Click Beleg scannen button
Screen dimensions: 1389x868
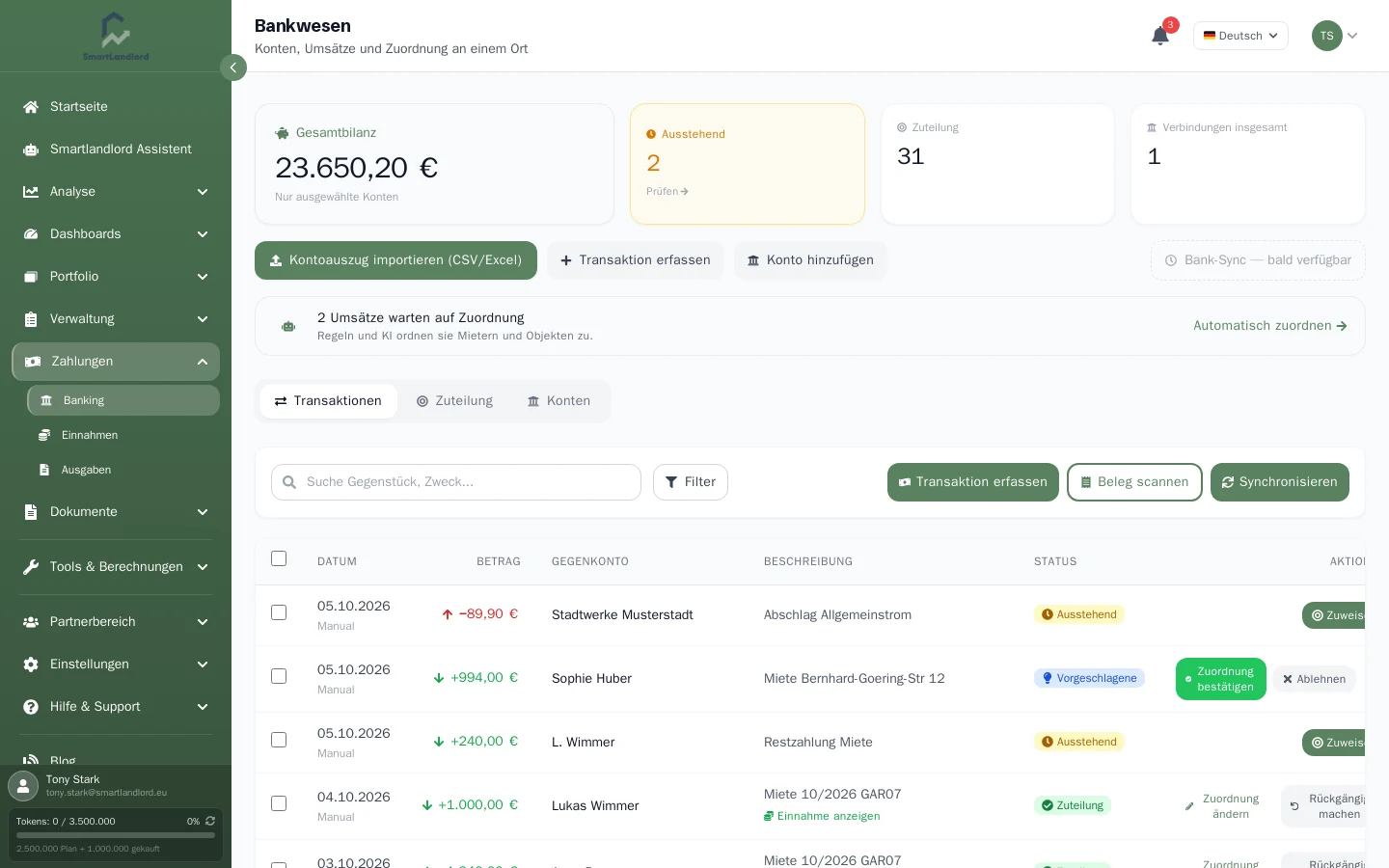pos(1134,482)
